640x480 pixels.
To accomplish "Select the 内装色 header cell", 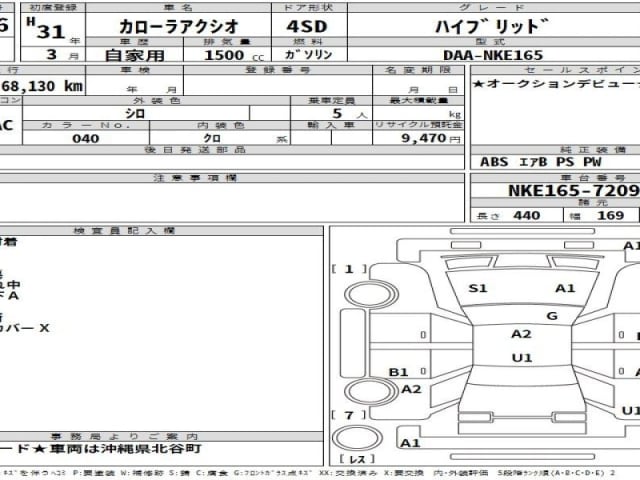I will [x=220, y=125].
